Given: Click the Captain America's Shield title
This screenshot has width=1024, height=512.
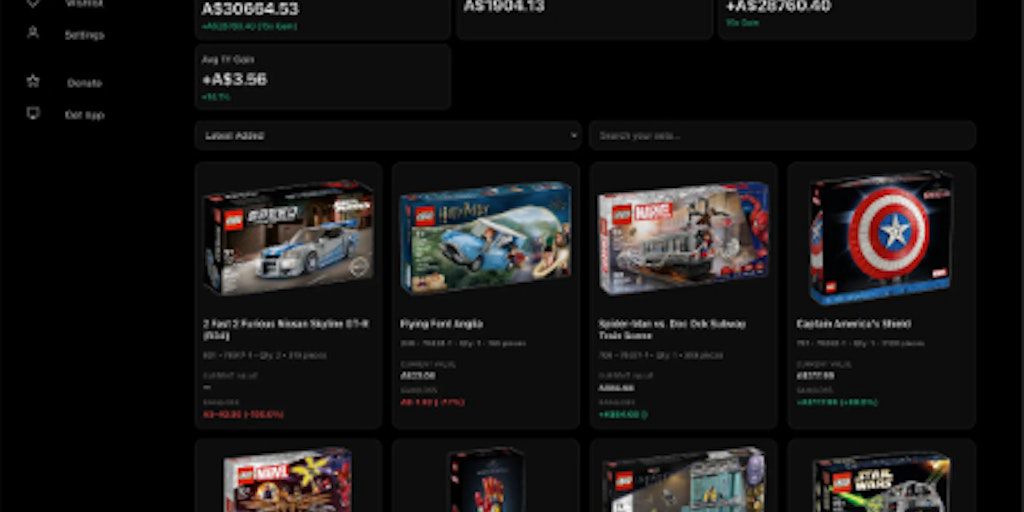Looking at the screenshot, I should 853,324.
